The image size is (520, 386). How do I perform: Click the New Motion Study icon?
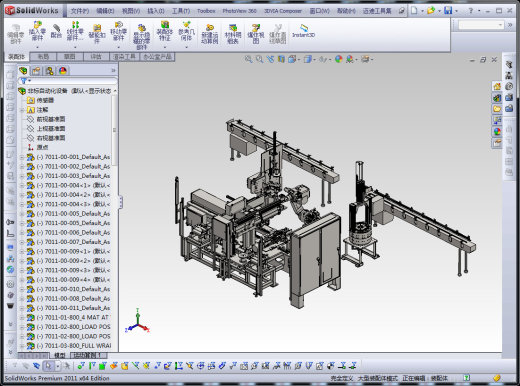pos(210,34)
